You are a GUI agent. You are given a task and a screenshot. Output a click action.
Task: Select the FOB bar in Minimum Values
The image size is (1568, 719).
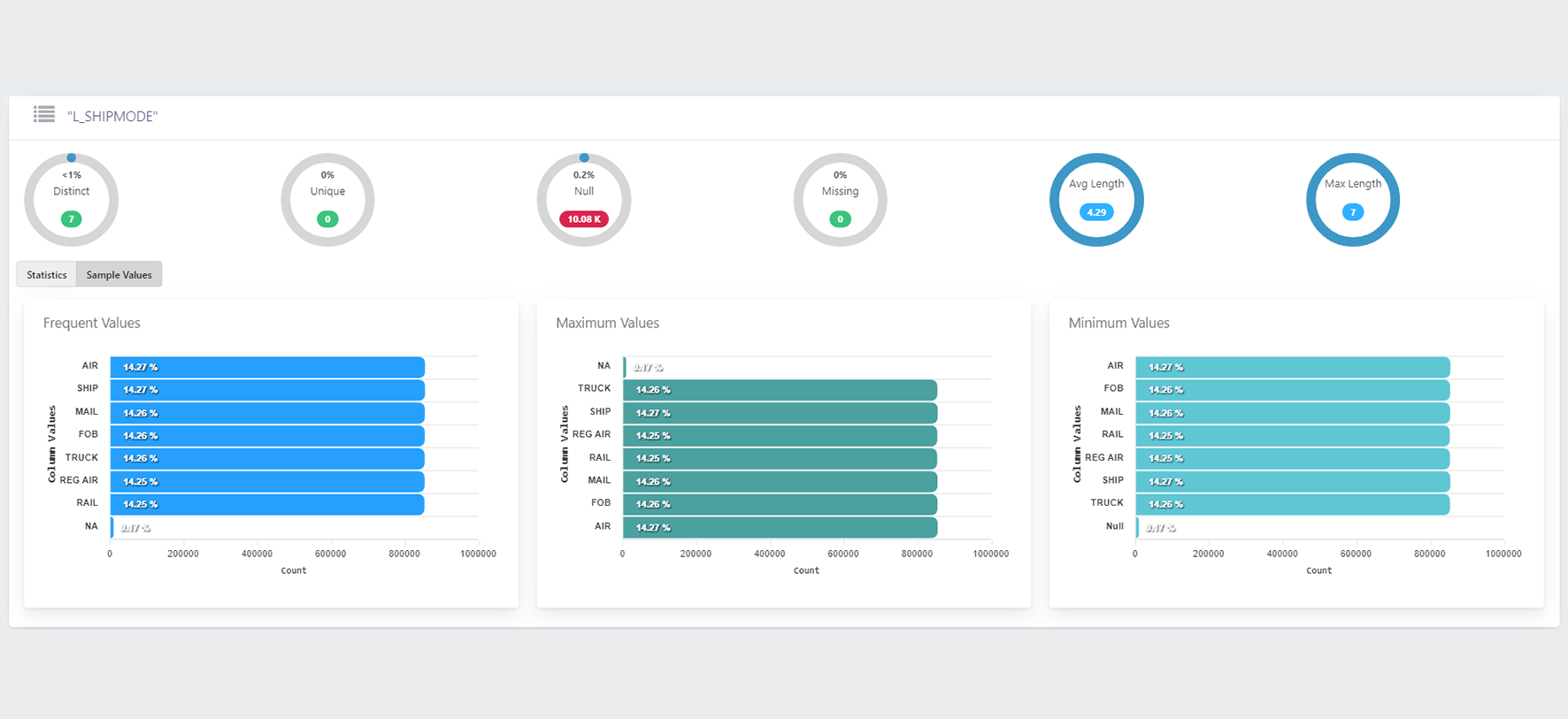[1292, 390]
